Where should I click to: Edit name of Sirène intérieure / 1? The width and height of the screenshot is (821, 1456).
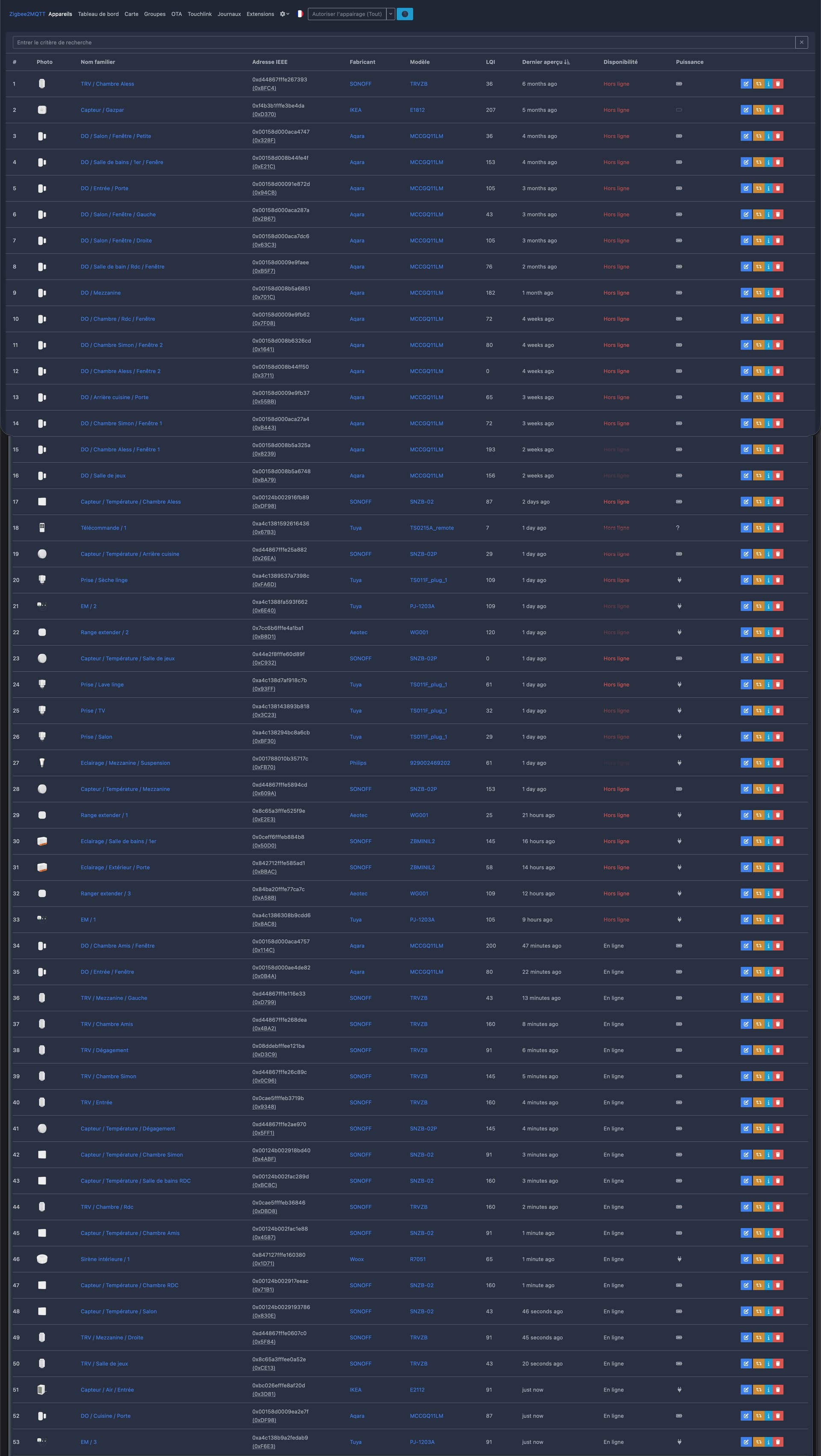pos(746,1259)
